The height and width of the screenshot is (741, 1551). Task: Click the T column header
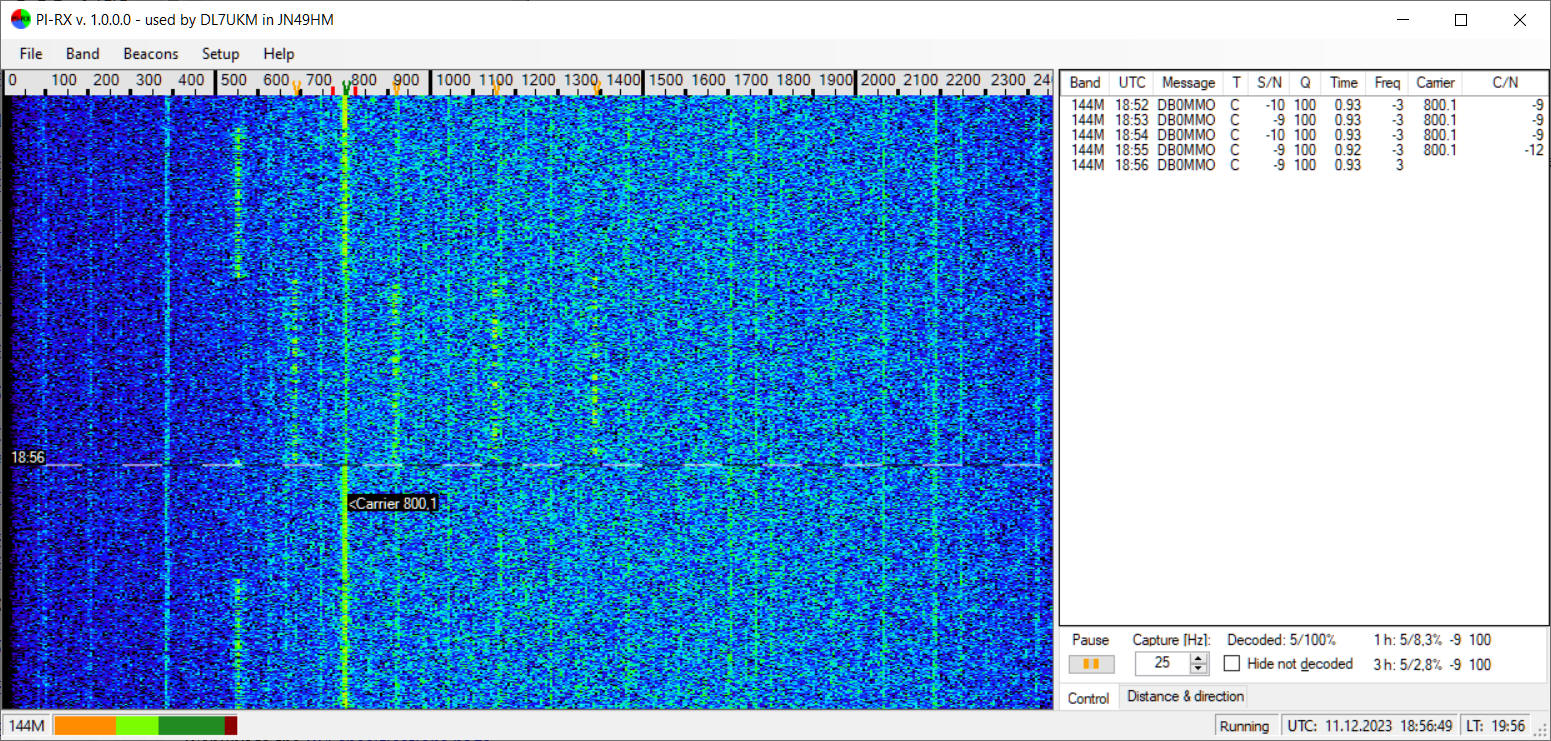[1235, 83]
